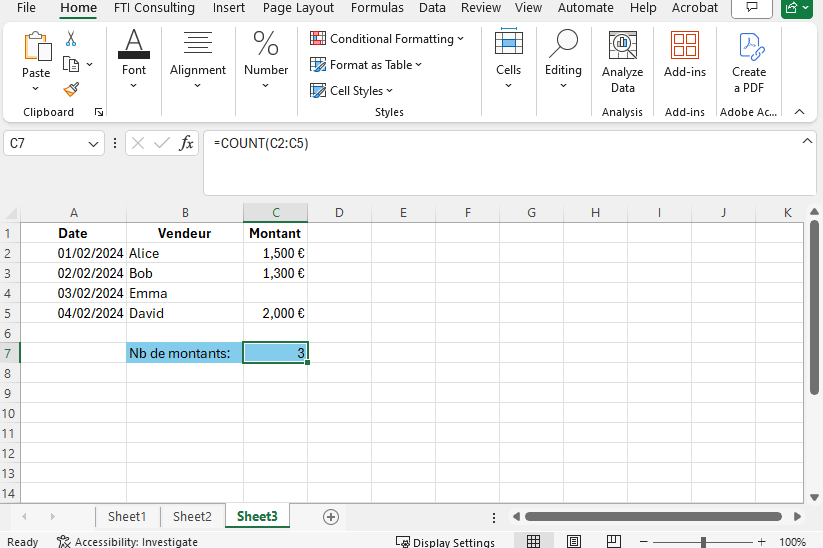The height and width of the screenshot is (548, 823).
Task: Open the Number format group
Action: click(266, 59)
